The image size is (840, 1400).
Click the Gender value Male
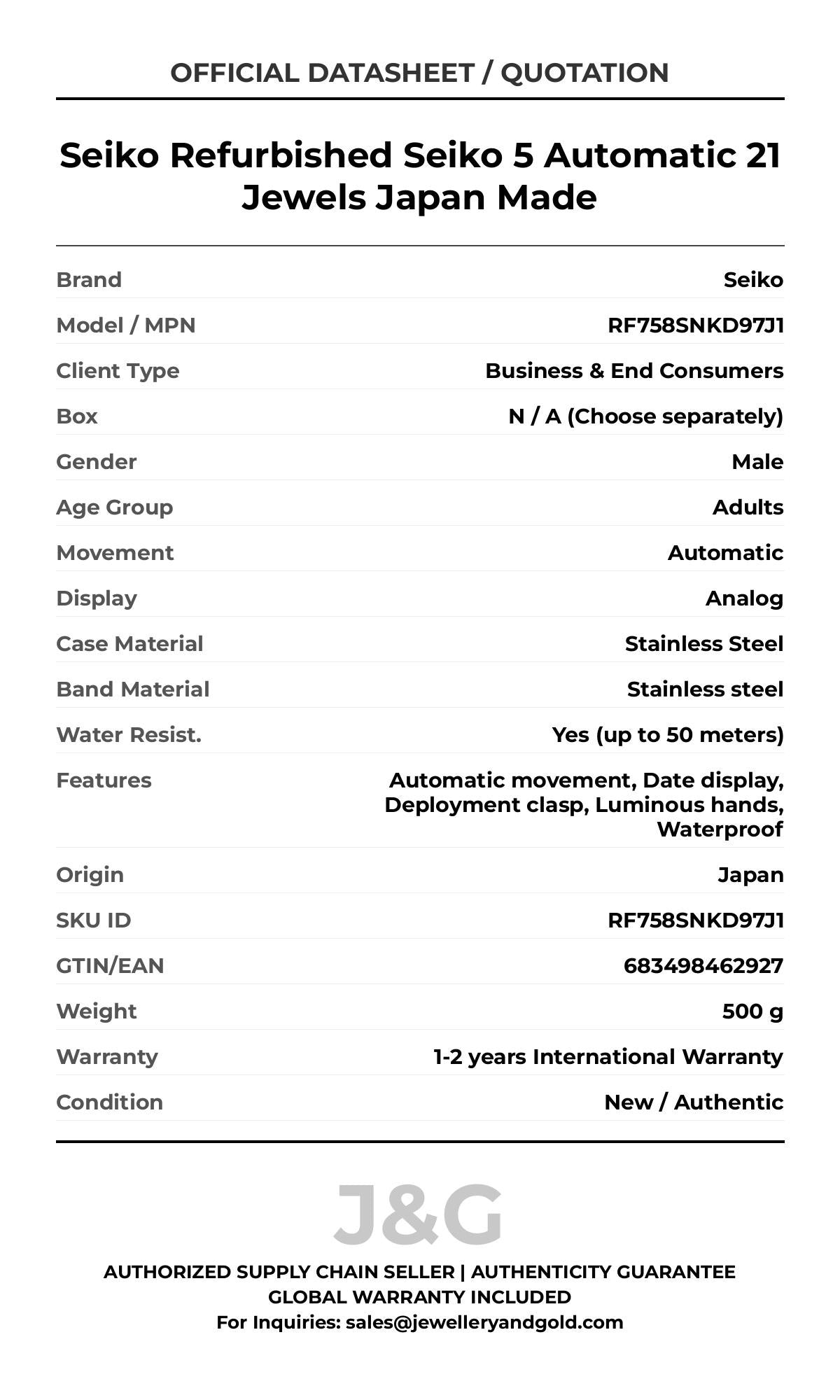coord(757,462)
